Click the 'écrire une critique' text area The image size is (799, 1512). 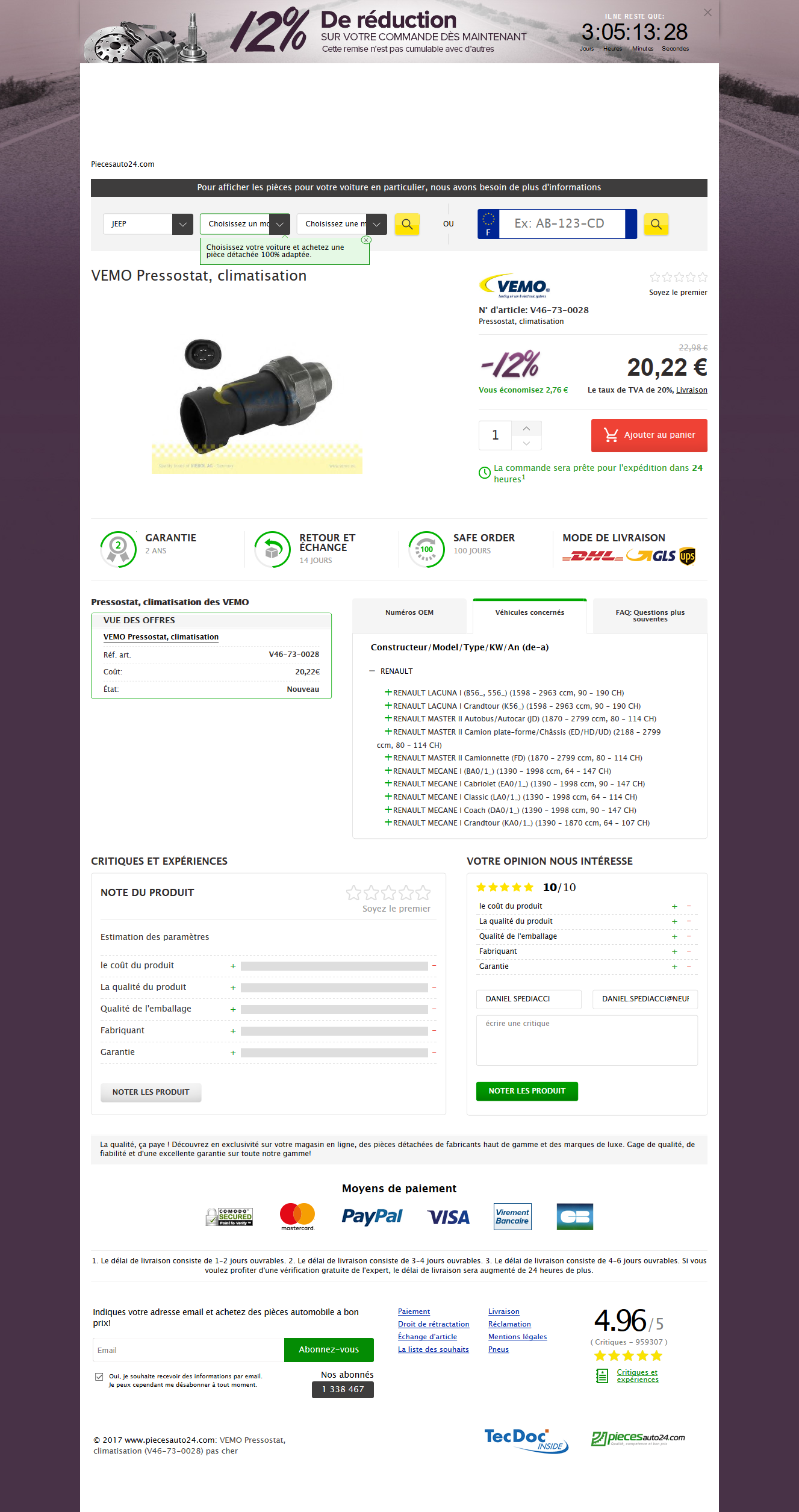click(587, 1041)
